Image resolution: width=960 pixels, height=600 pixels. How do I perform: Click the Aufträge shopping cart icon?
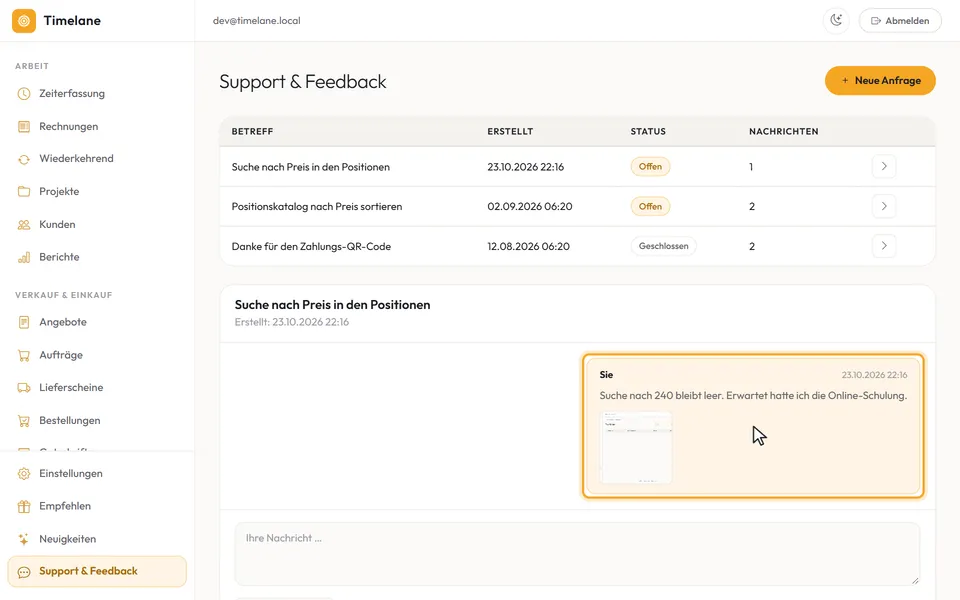pyautogui.click(x=24, y=355)
